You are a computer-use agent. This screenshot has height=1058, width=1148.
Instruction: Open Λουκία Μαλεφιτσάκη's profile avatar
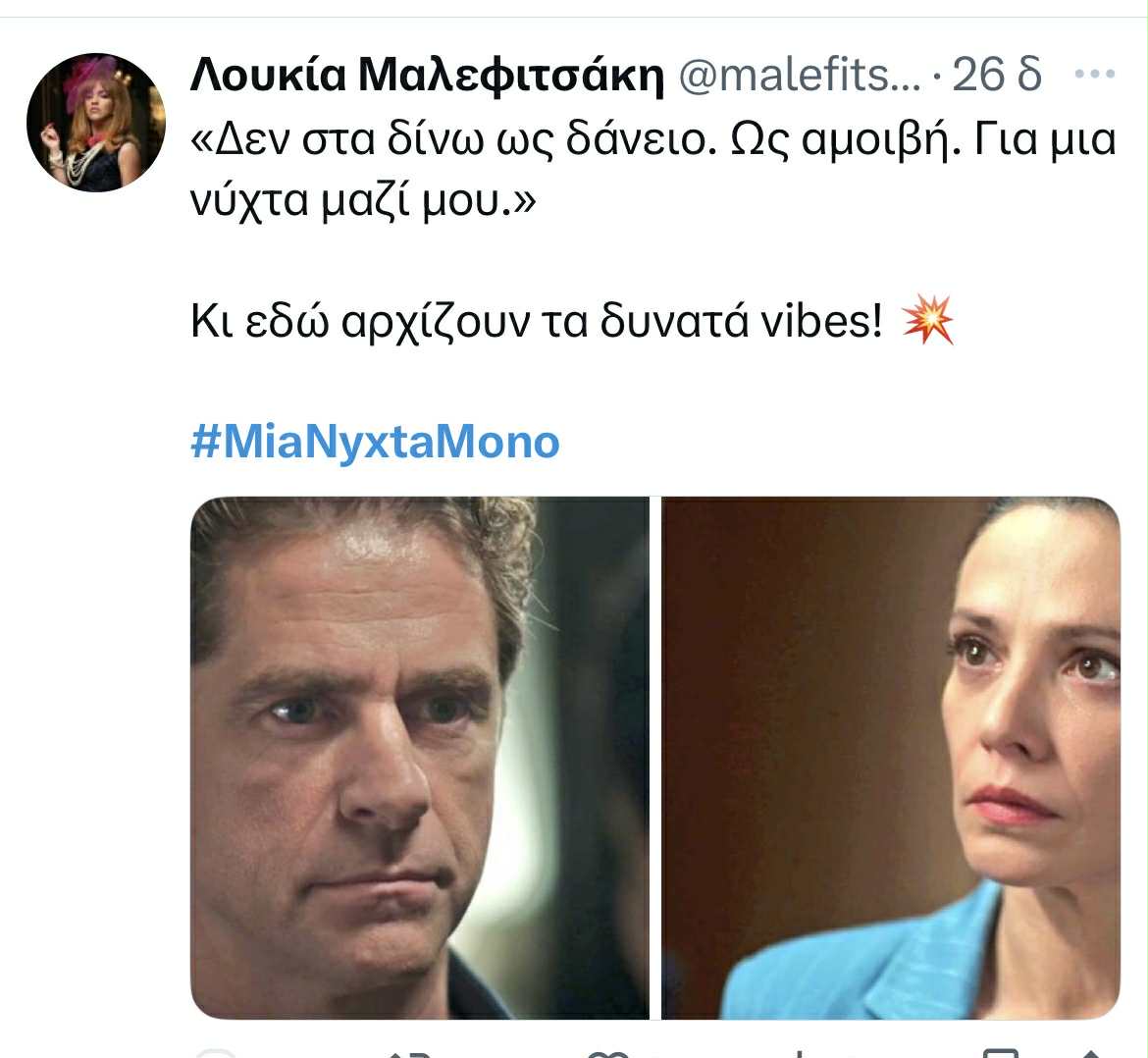[x=96, y=123]
